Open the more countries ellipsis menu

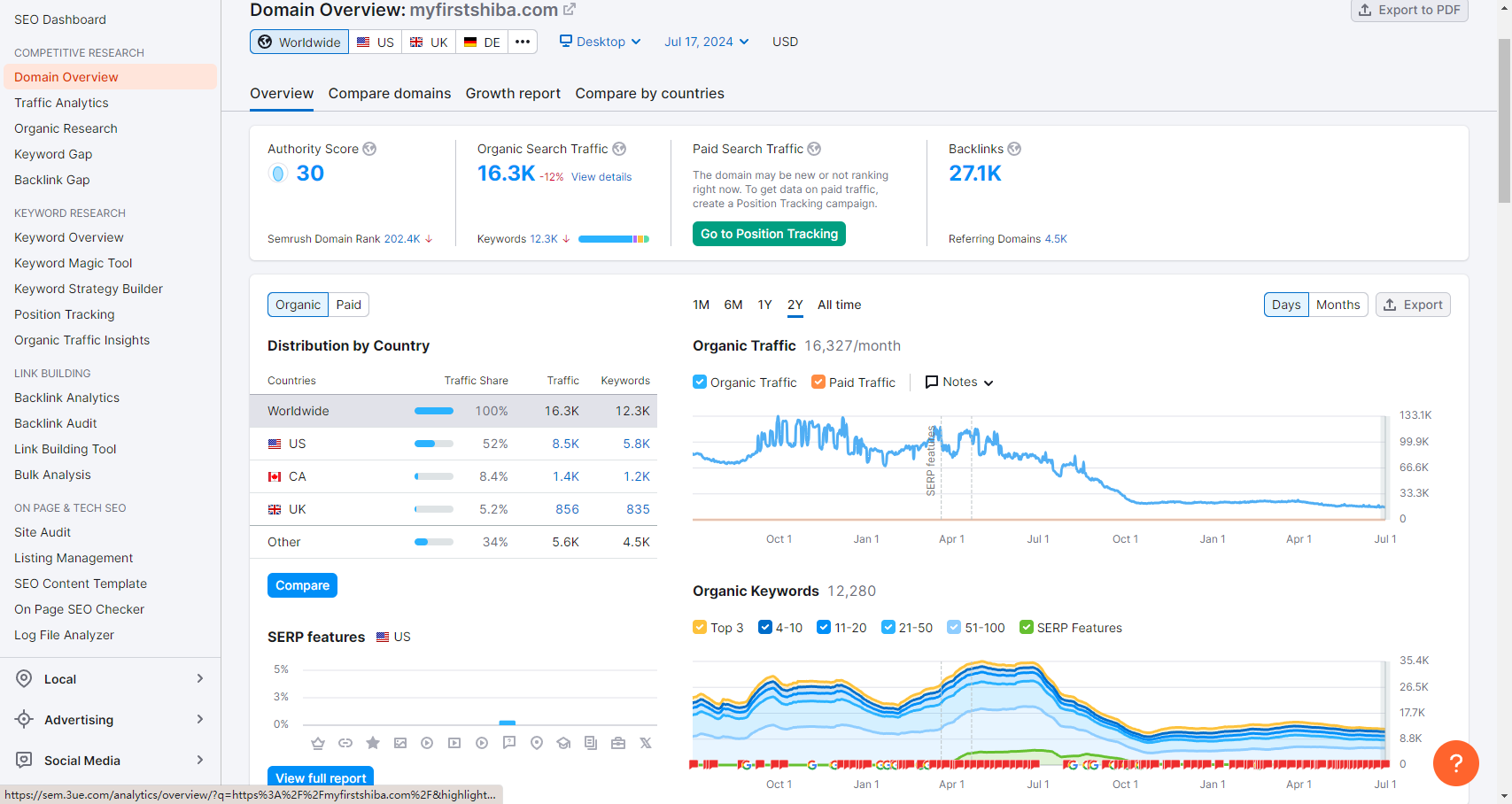(523, 42)
